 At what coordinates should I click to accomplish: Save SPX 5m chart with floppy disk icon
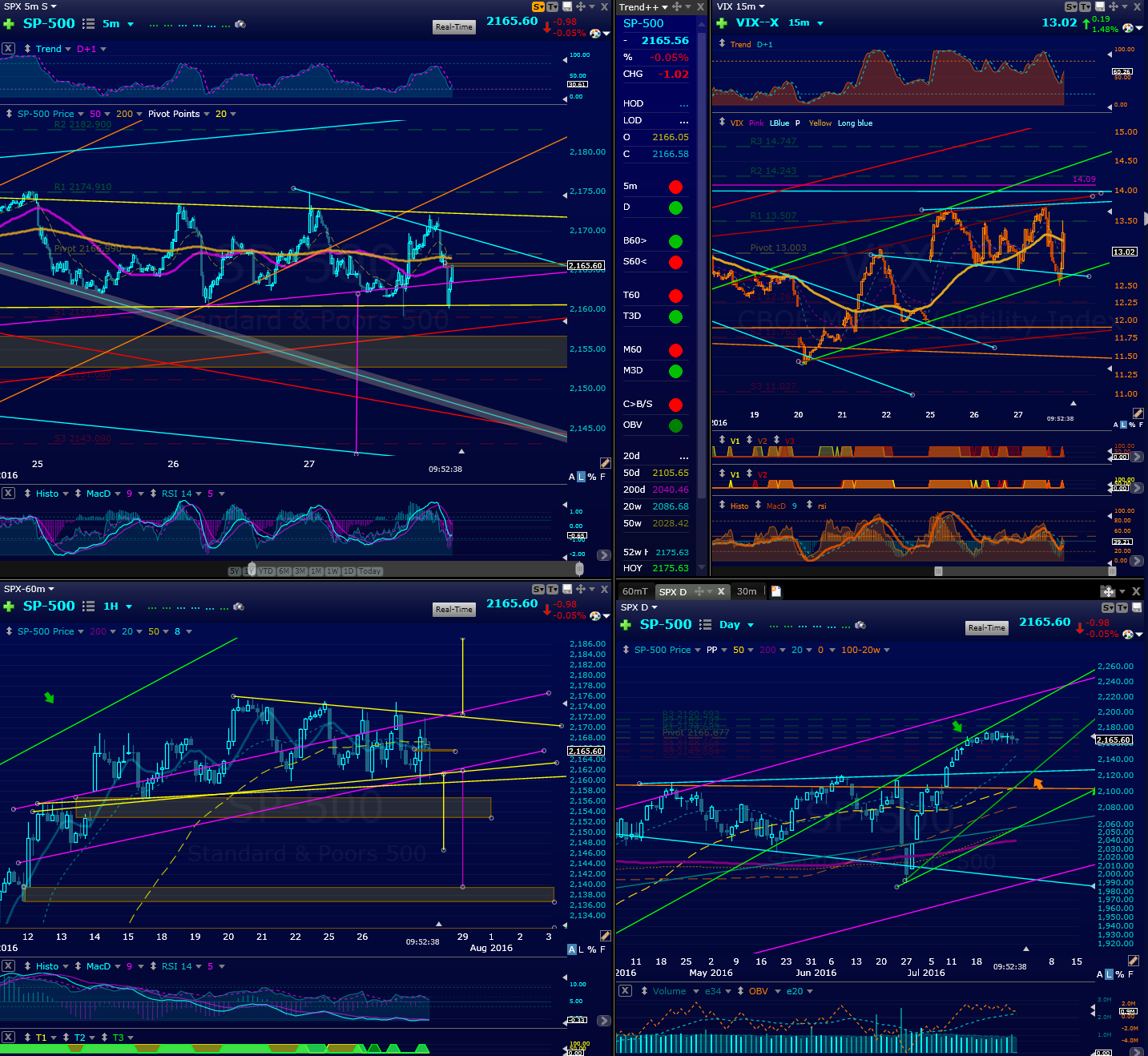click(566, 6)
